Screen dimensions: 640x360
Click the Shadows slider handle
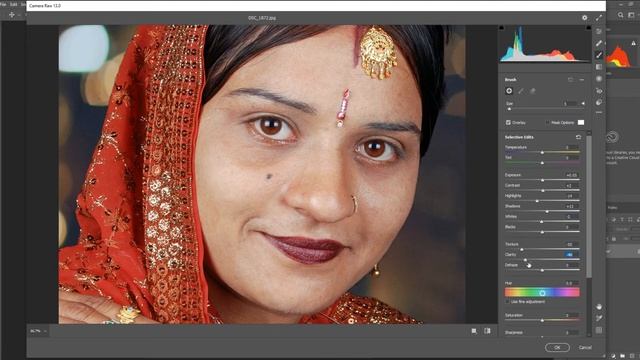click(547, 211)
